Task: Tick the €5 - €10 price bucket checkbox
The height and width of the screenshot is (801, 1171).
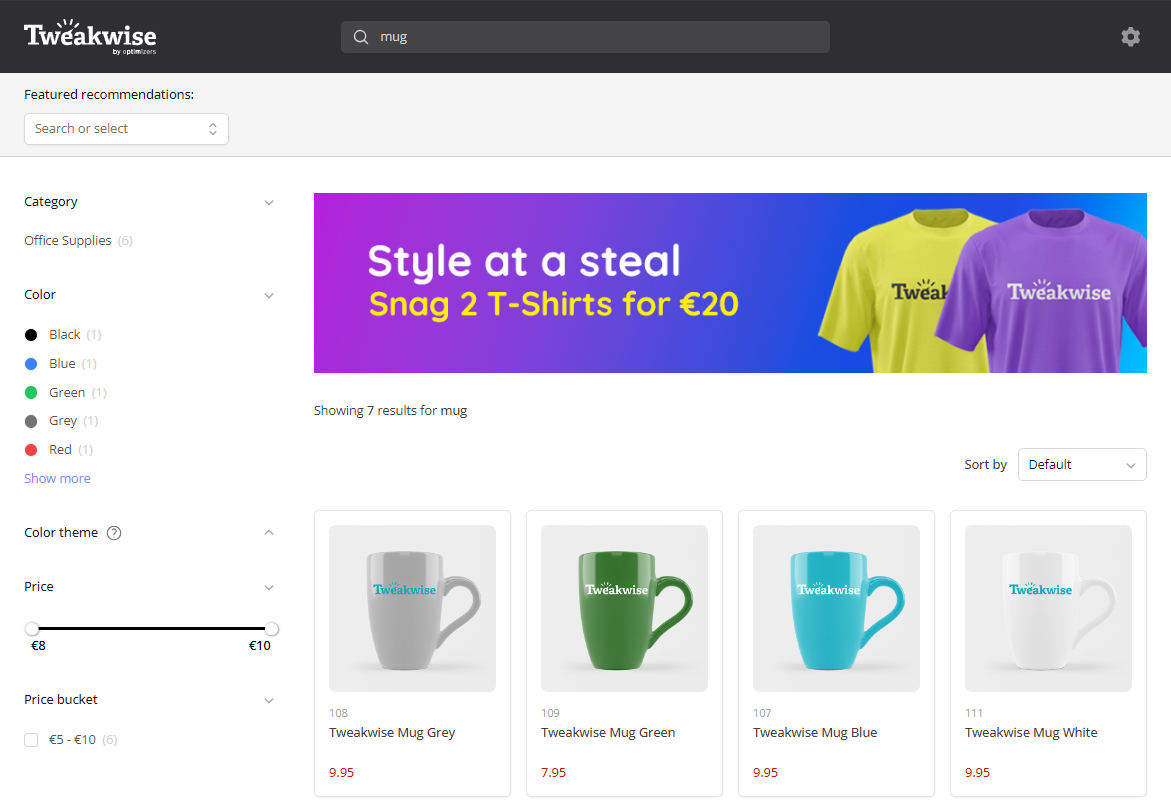Action: pos(31,740)
